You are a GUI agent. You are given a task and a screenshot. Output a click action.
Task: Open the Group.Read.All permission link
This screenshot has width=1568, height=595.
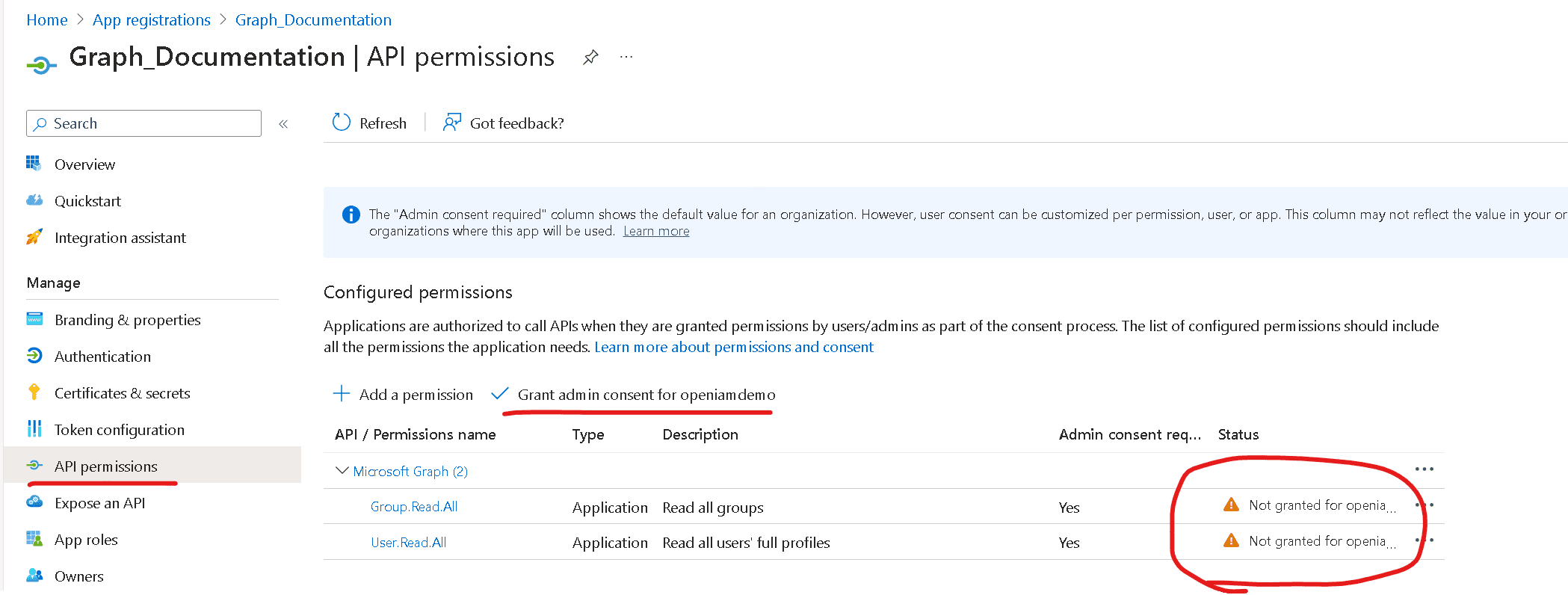(414, 507)
